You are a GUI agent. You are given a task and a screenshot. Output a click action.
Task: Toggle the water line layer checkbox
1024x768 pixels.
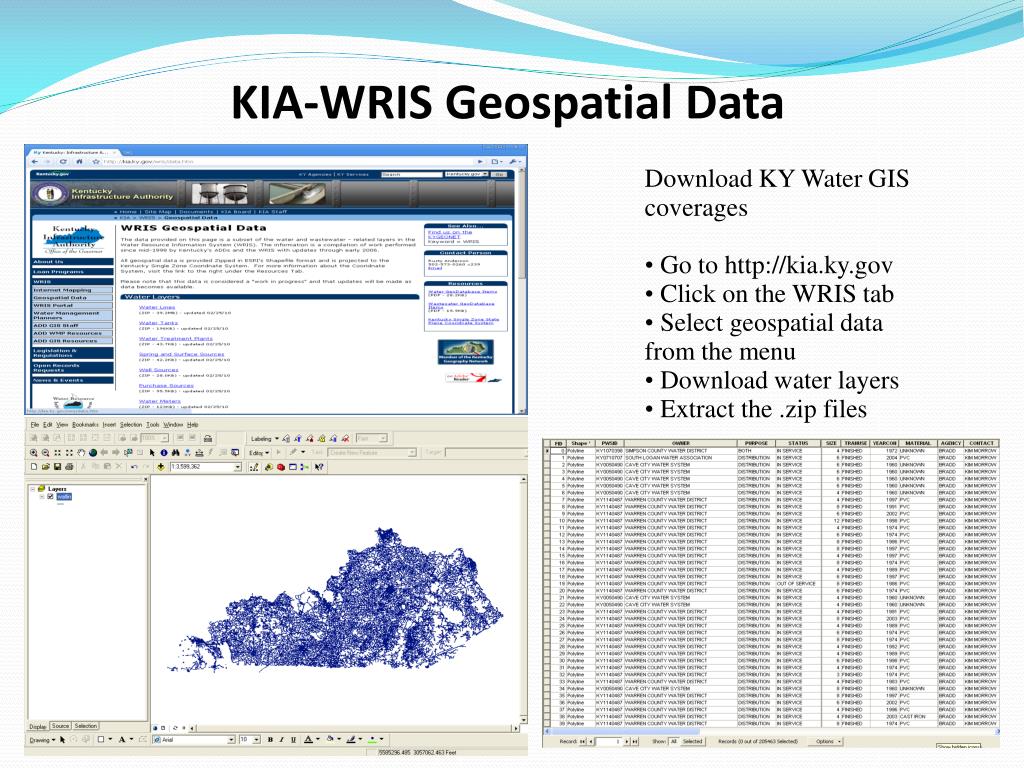50,497
